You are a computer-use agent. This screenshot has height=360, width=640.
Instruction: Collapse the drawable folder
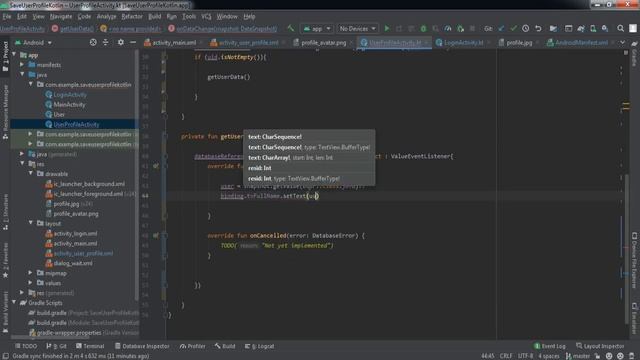coord(31,173)
